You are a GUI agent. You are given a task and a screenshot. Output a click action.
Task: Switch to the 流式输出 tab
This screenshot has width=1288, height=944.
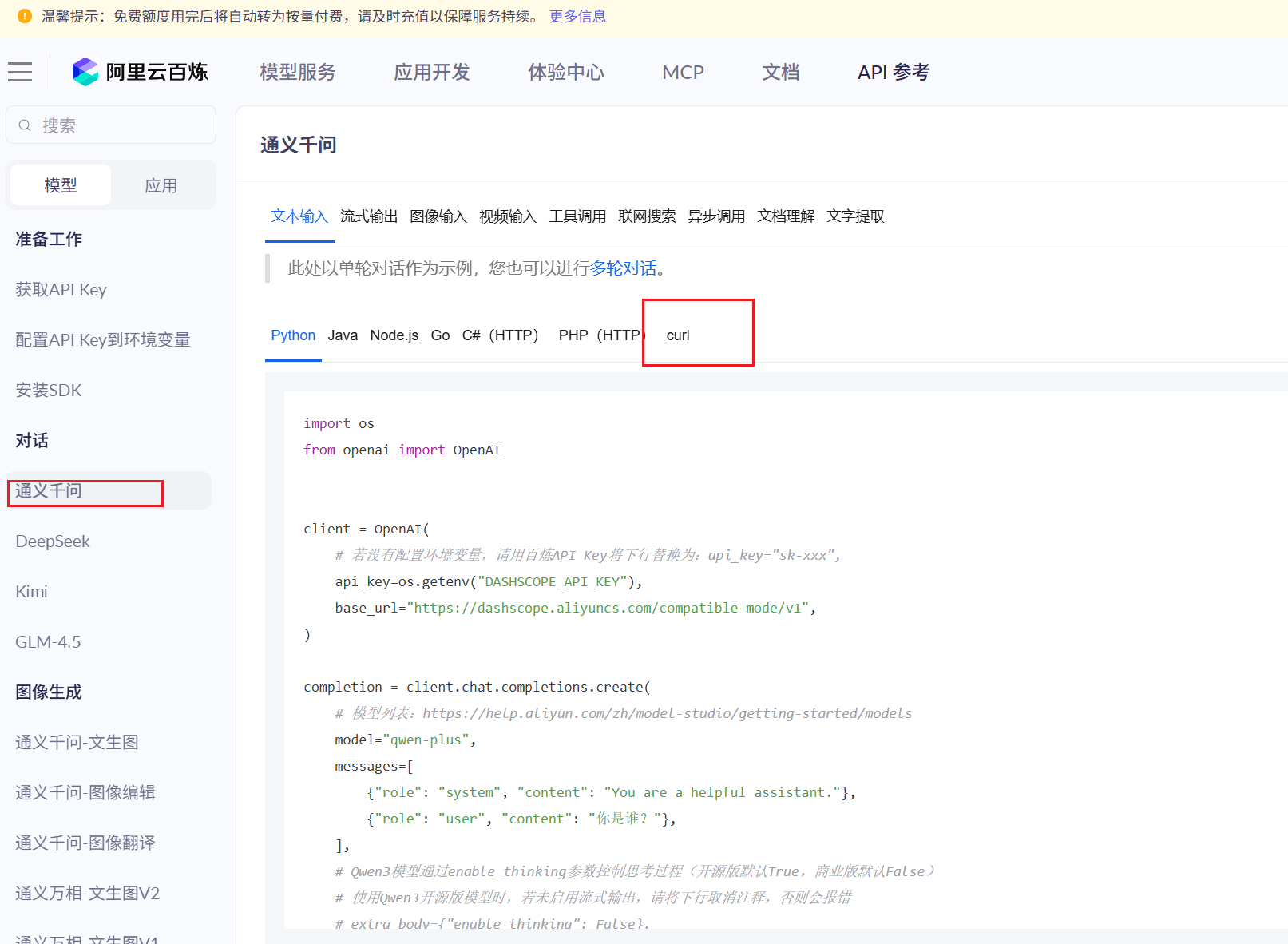(369, 216)
